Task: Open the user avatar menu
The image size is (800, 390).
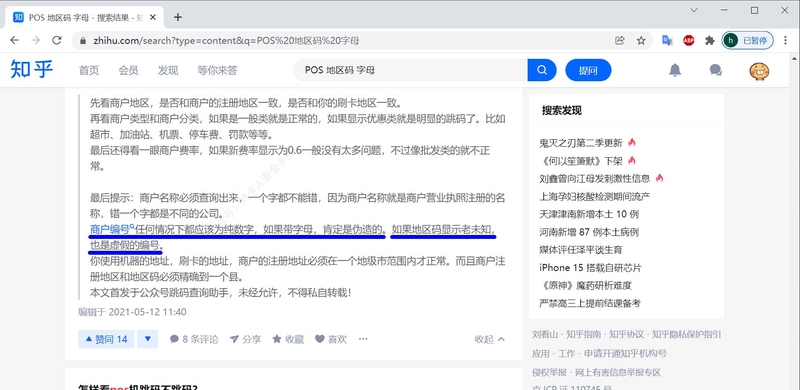Action: pos(759,70)
